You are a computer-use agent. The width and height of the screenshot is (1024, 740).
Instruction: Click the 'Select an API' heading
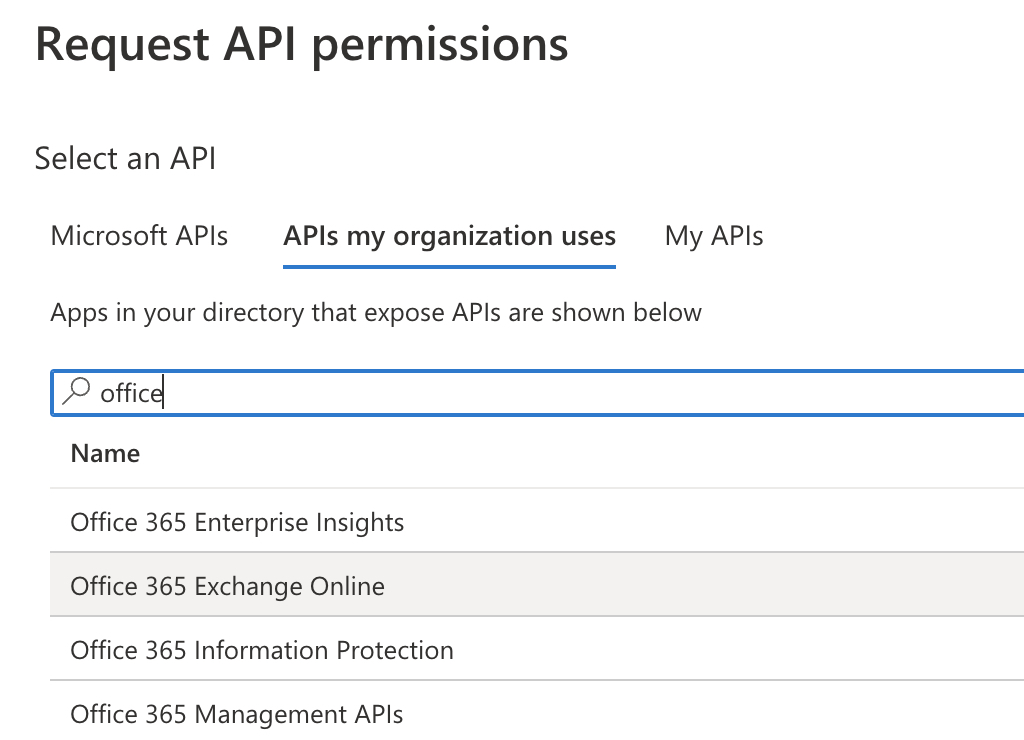(125, 158)
